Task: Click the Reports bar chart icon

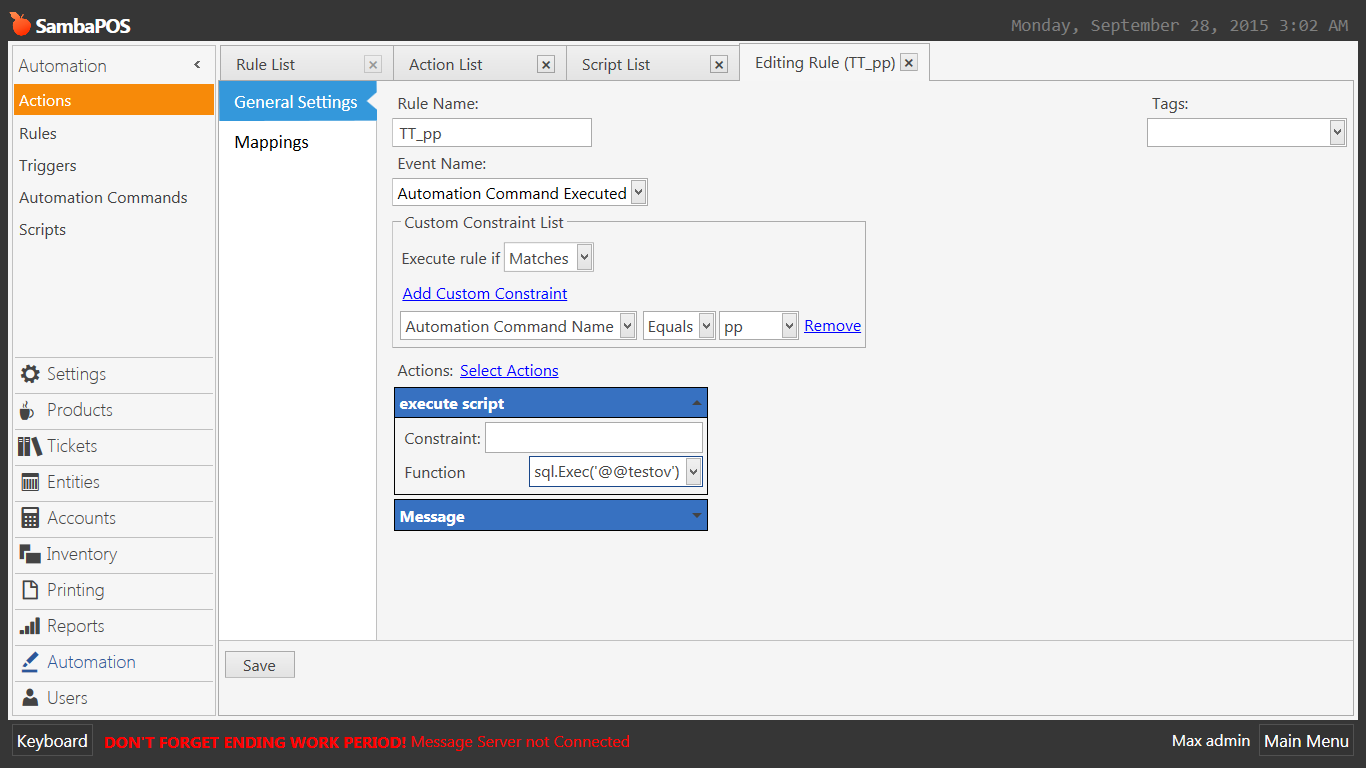Action: (30, 626)
